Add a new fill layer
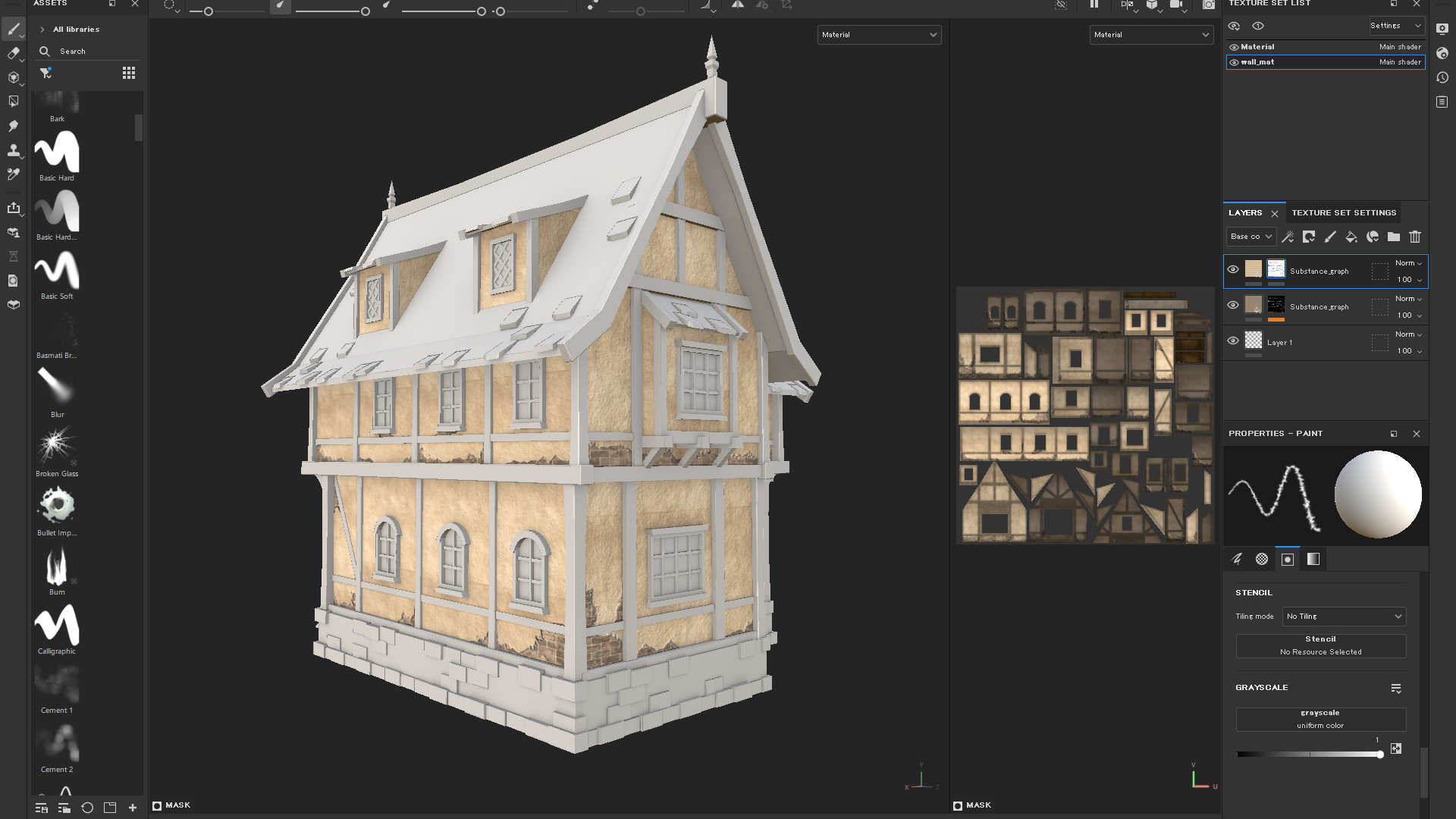Viewport: 1456px width, 819px height. (x=1351, y=237)
